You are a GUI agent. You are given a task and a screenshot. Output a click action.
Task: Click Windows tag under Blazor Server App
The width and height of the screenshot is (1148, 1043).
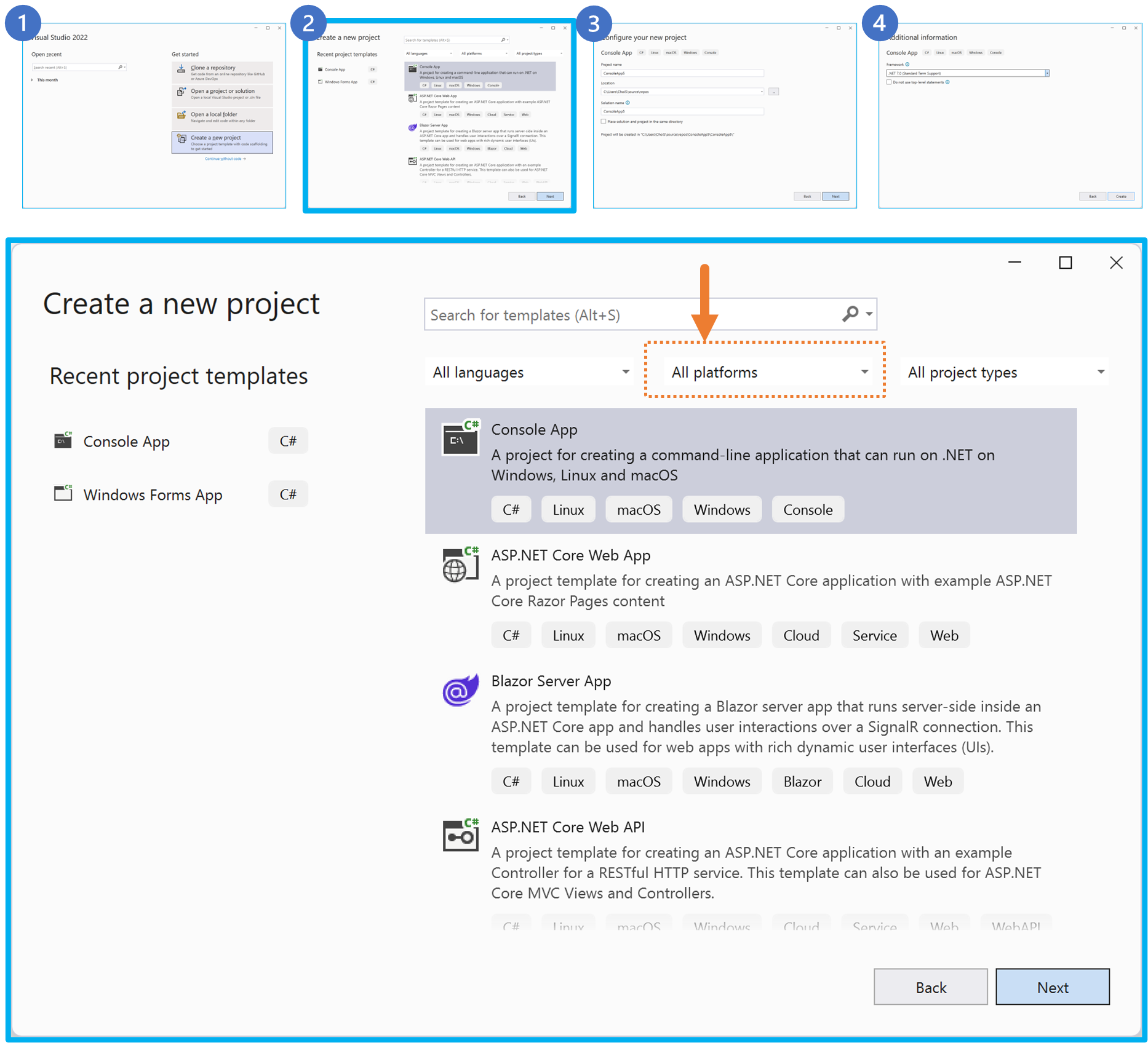[722, 782]
